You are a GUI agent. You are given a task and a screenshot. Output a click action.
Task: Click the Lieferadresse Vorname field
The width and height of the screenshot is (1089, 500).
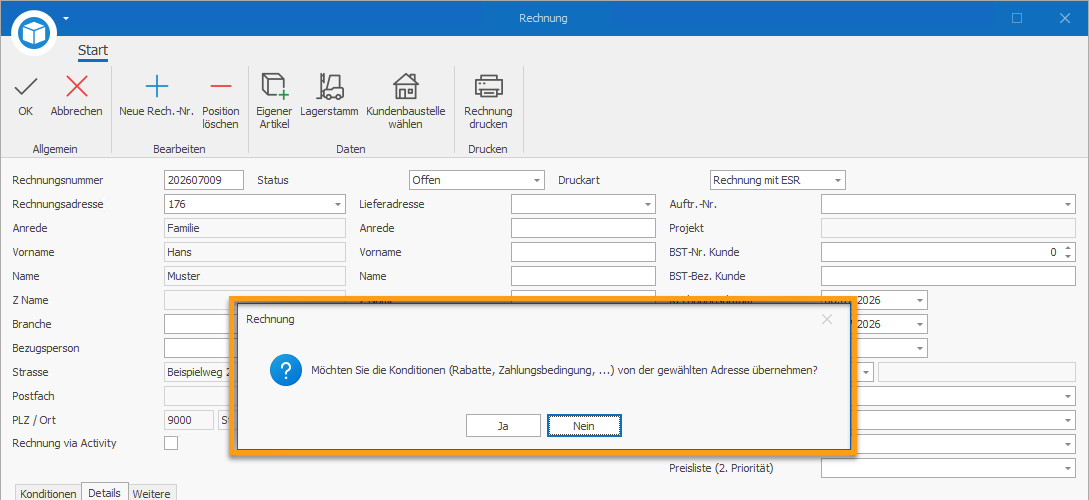tap(583, 252)
